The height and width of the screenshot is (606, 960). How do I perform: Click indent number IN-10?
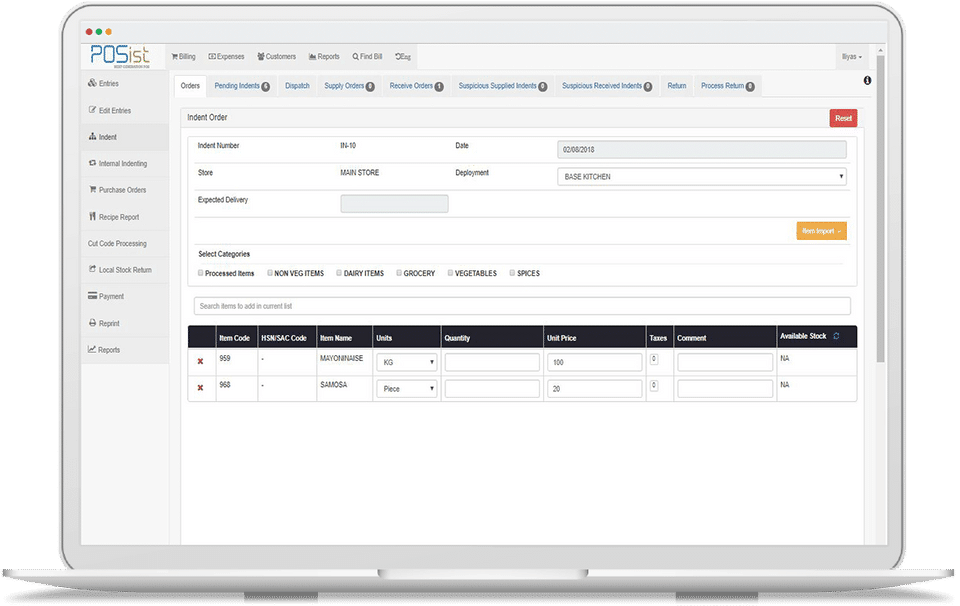[x=348, y=146]
